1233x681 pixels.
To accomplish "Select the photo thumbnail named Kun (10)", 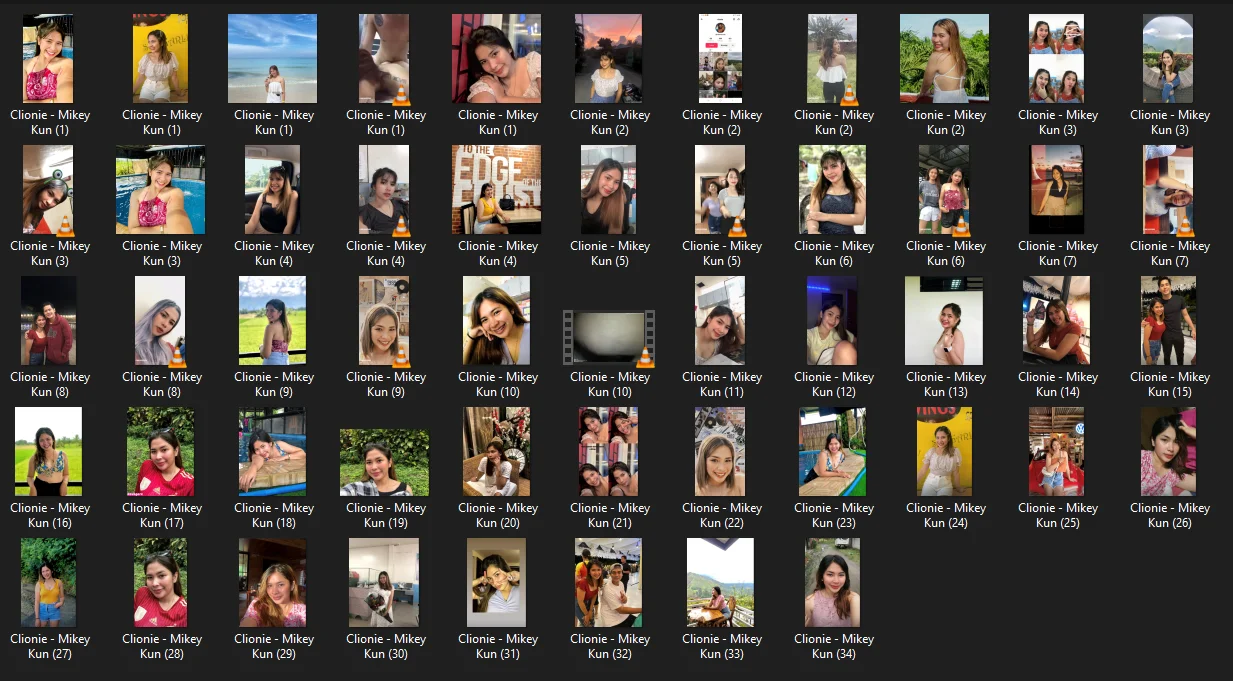I will (x=496, y=321).
